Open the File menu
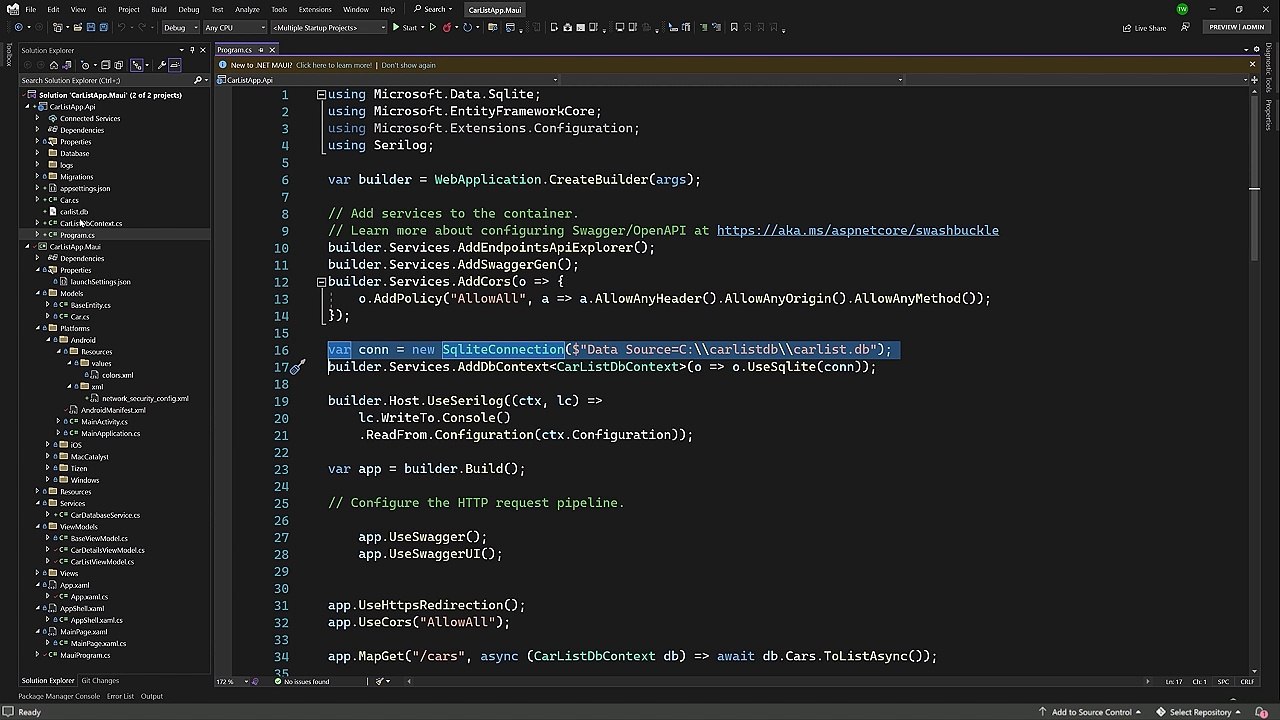This screenshot has width=1280, height=720. point(31,9)
